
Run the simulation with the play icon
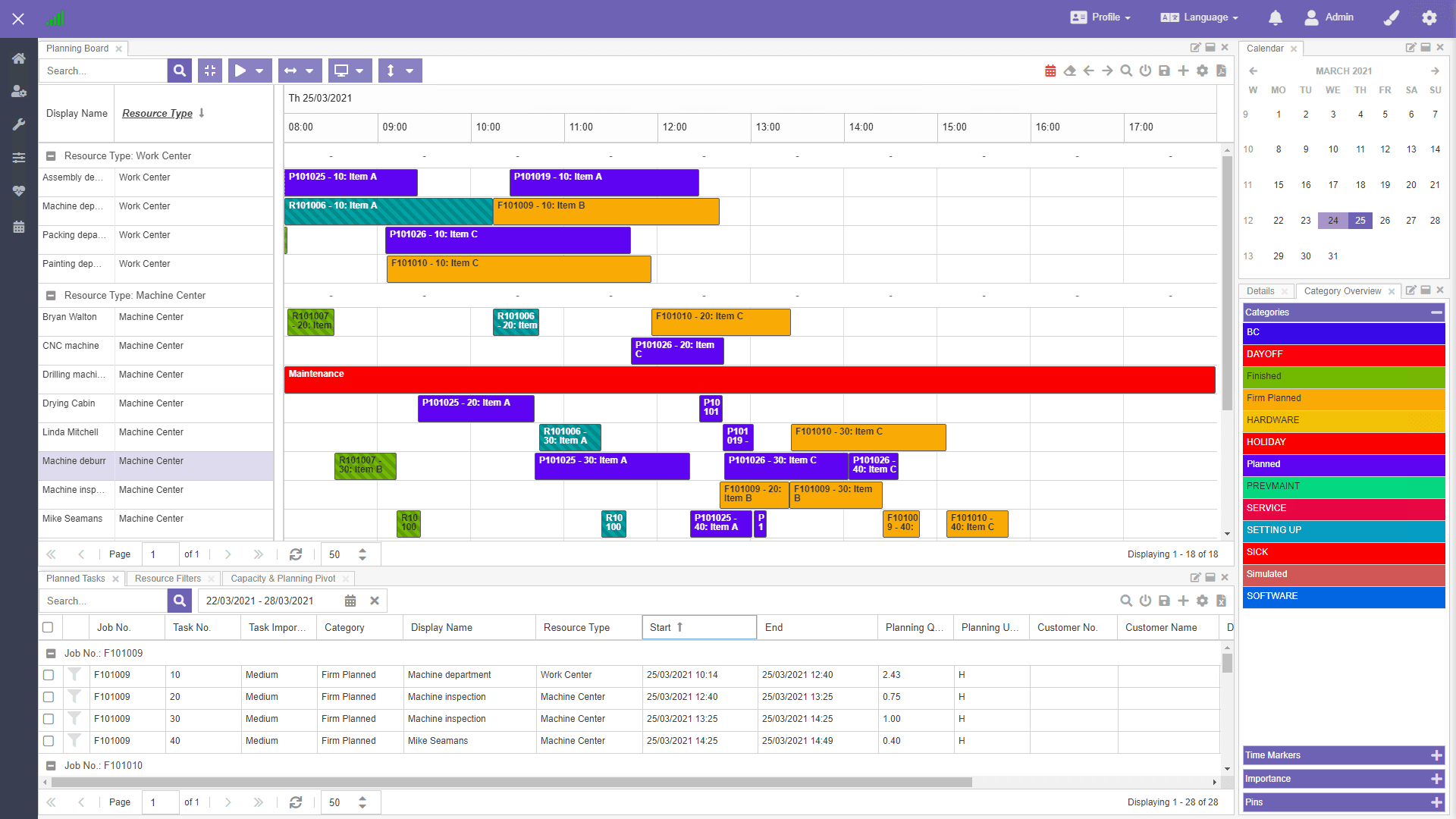pyautogui.click(x=241, y=71)
